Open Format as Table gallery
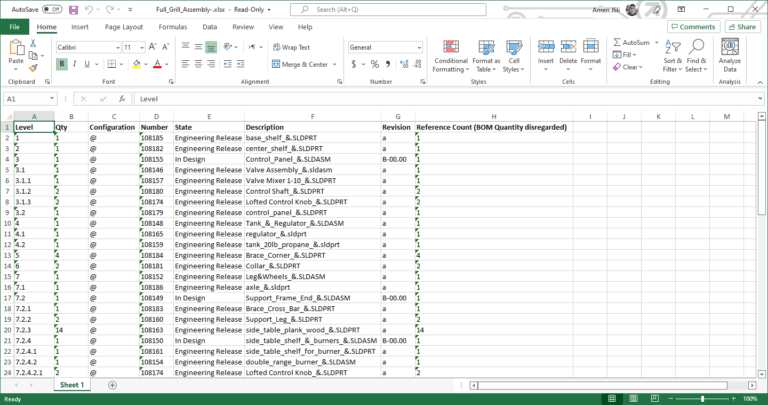The width and height of the screenshot is (768, 405). coord(486,56)
